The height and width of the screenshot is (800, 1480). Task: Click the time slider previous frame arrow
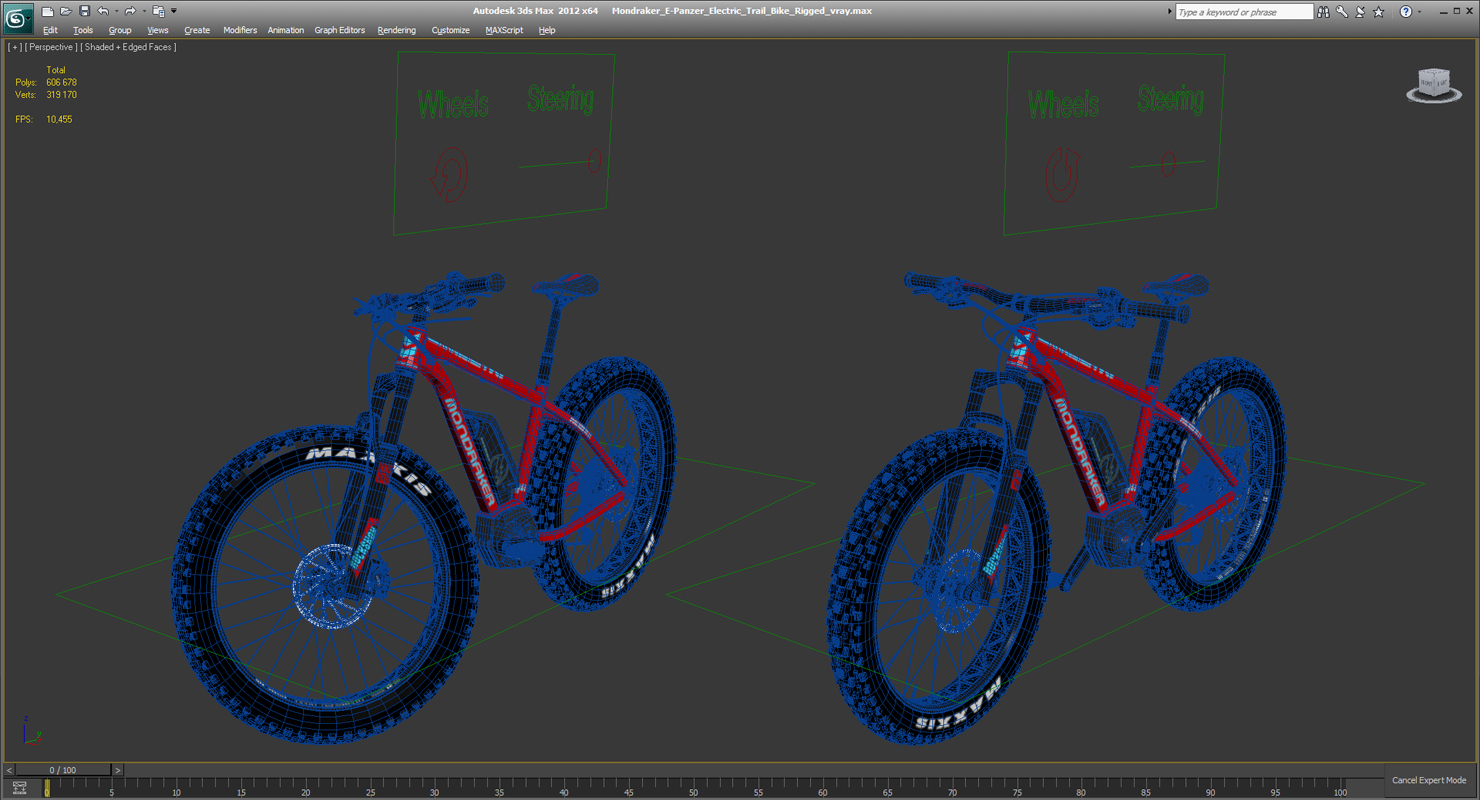click(9, 770)
